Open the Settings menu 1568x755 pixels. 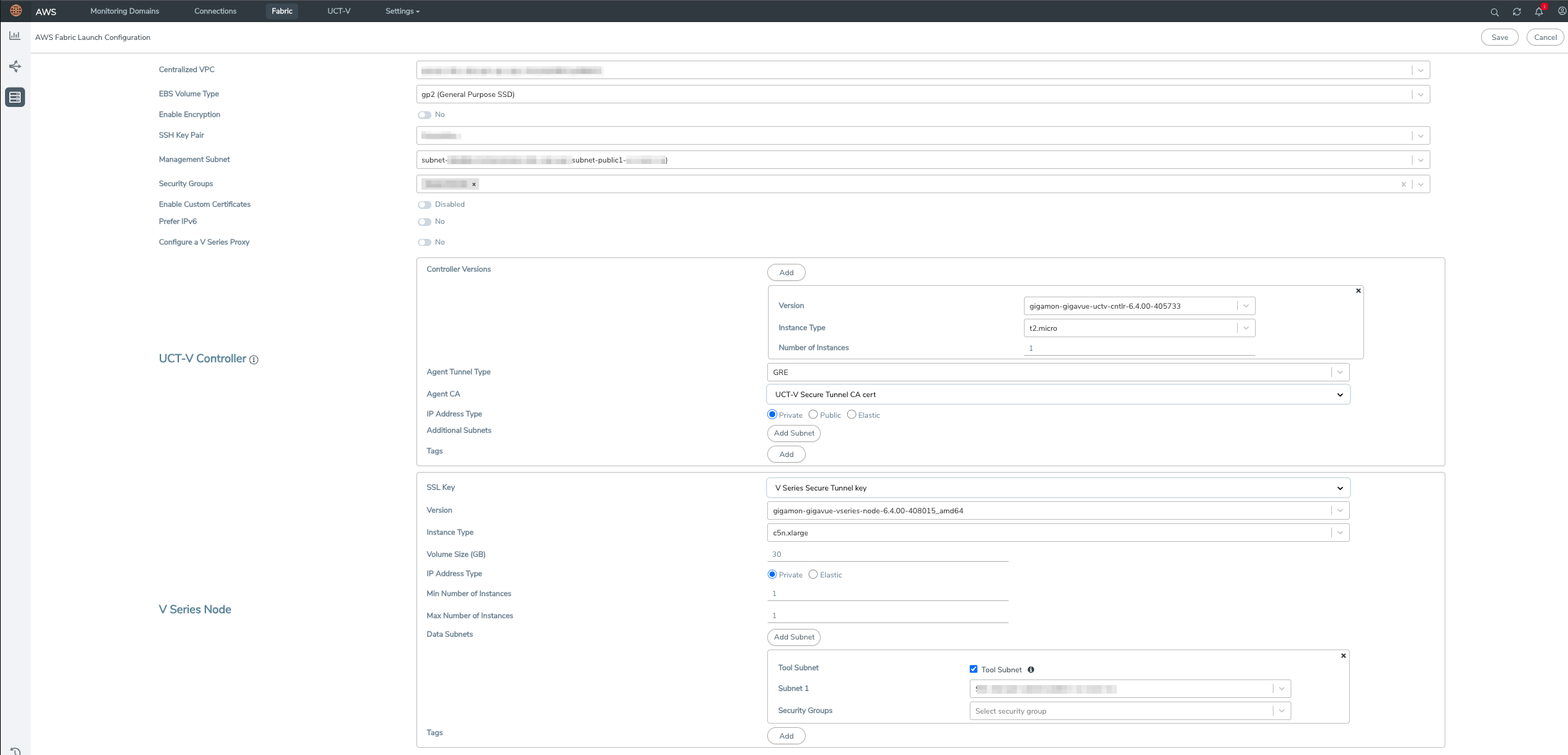point(402,11)
